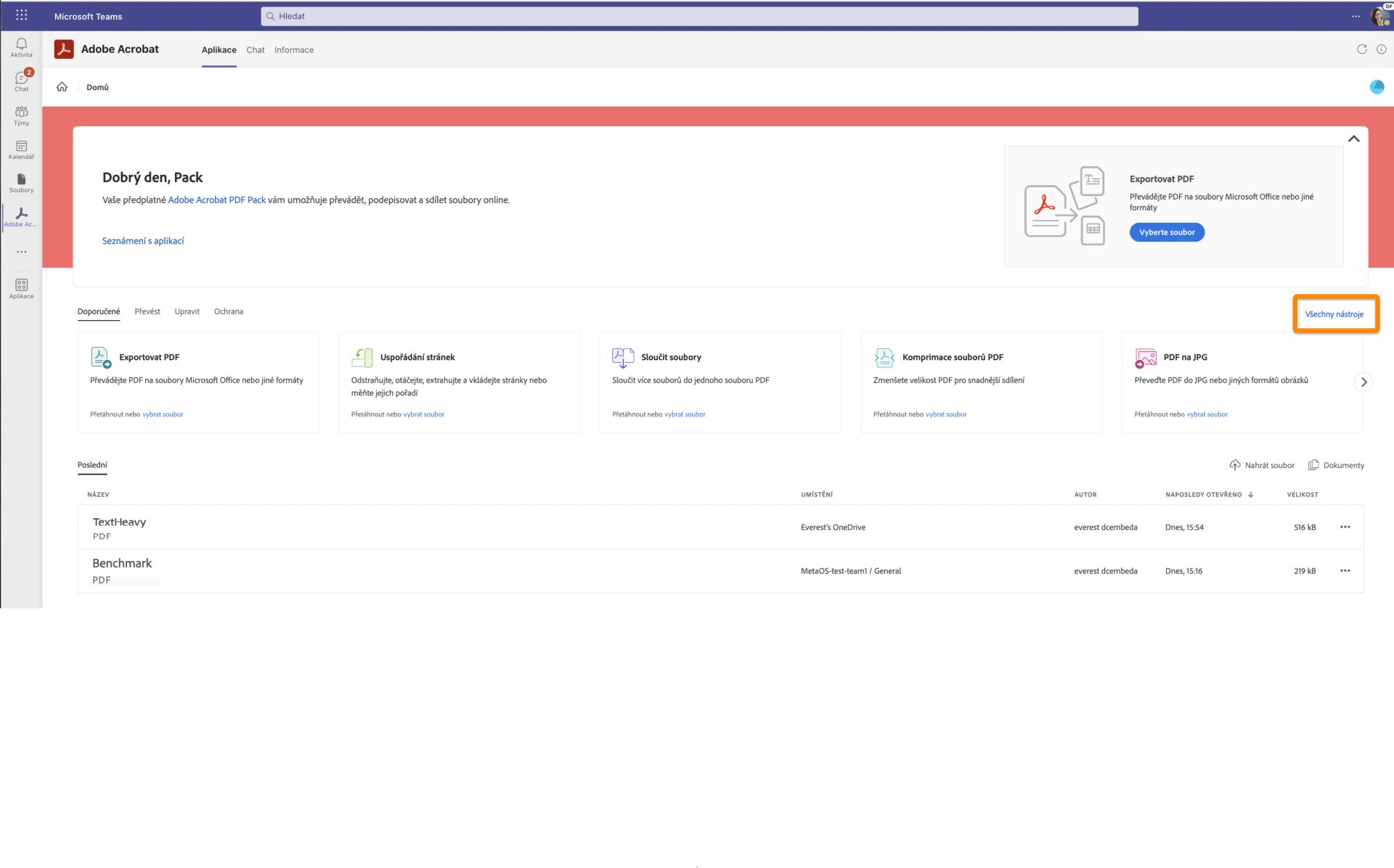Open the Teams app launcher grid
1394x868 pixels.
(x=21, y=15)
